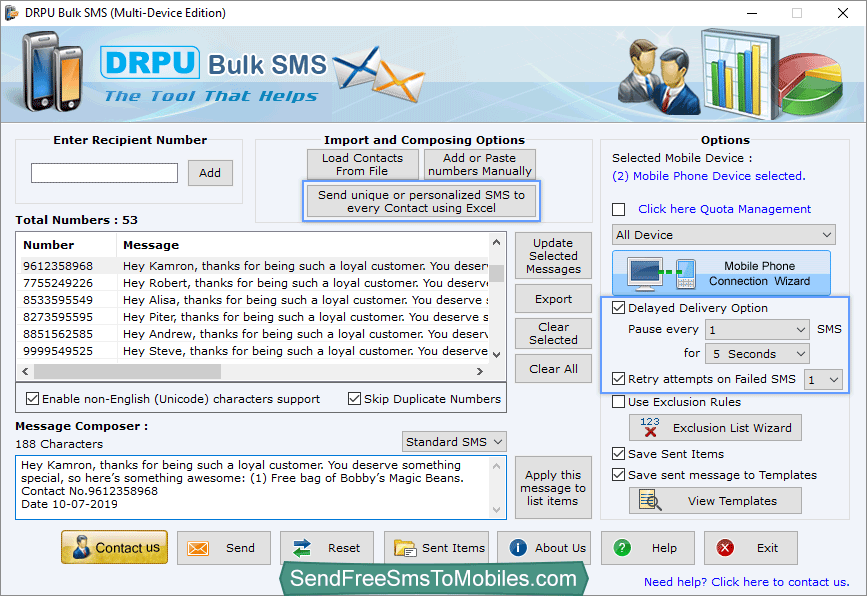Click the Reset arrows icon
The width and height of the screenshot is (867, 596).
[x=302, y=548]
